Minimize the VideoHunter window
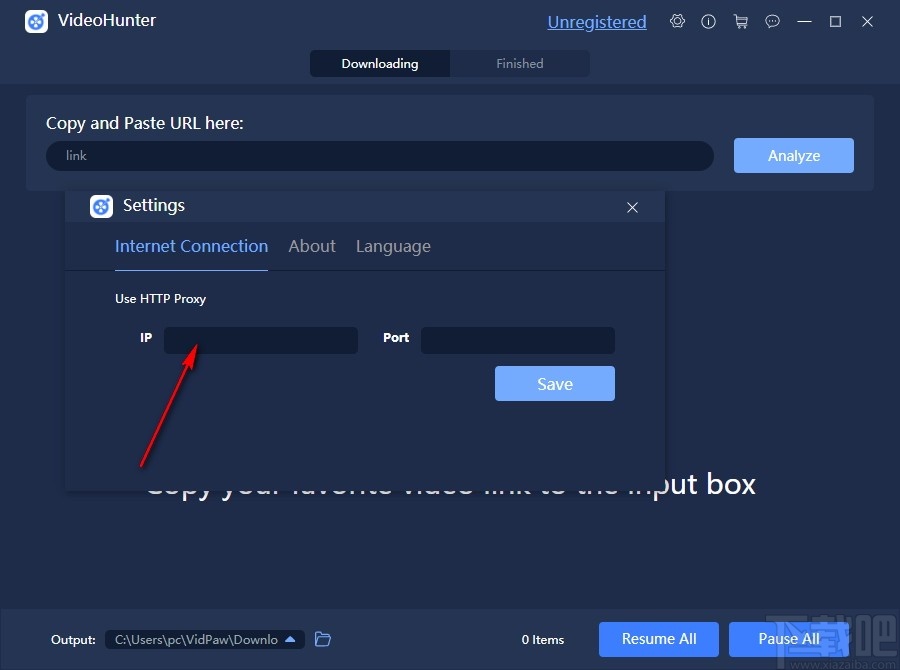This screenshot has width=900, height=670. pos(804,22)
